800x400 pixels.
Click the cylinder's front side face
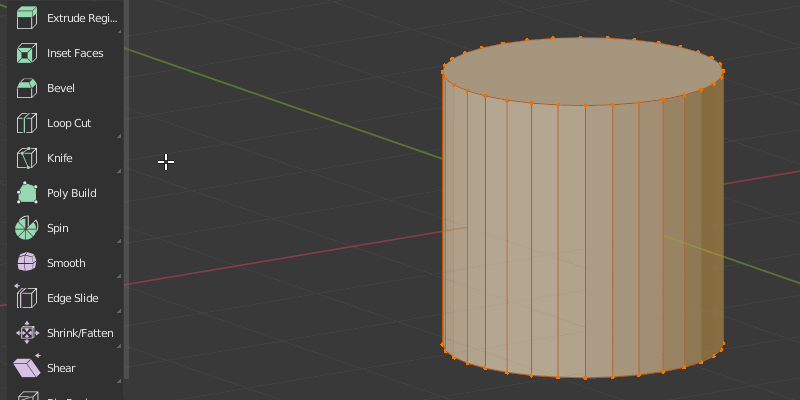(x=571, y=237)
